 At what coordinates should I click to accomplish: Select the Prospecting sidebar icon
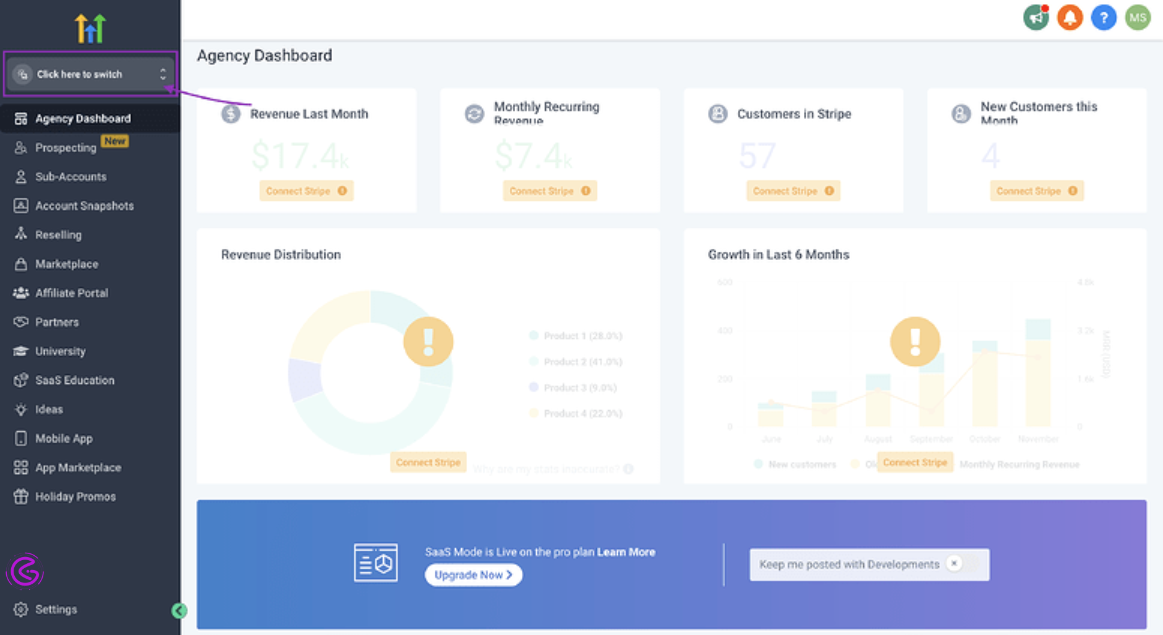tap(22, 147)
